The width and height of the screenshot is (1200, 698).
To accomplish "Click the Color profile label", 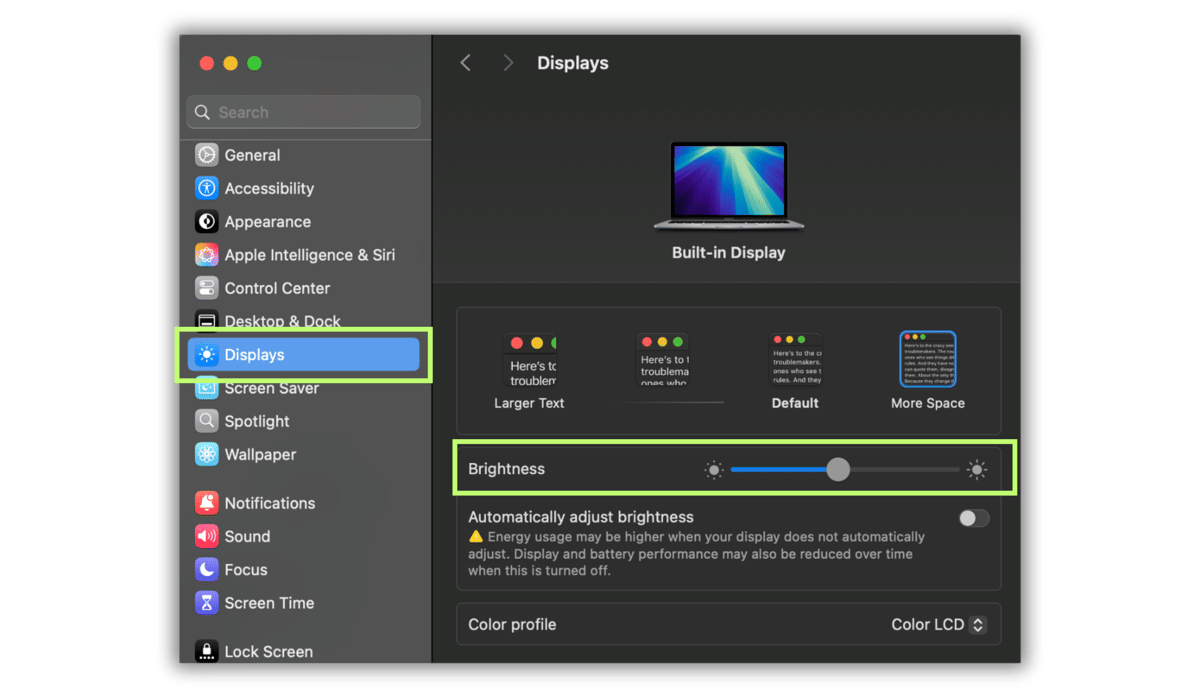I will [512, 625].
